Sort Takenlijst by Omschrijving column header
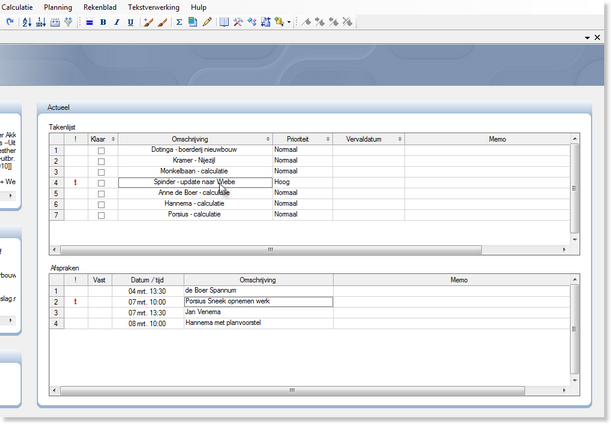Viewport: 611px width, 424px height. pyautogui.click(x=195, y=139)
